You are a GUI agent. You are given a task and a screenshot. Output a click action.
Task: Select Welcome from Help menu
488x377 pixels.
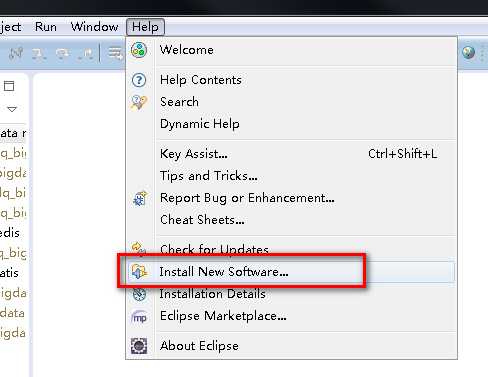(x=291, y=50)
